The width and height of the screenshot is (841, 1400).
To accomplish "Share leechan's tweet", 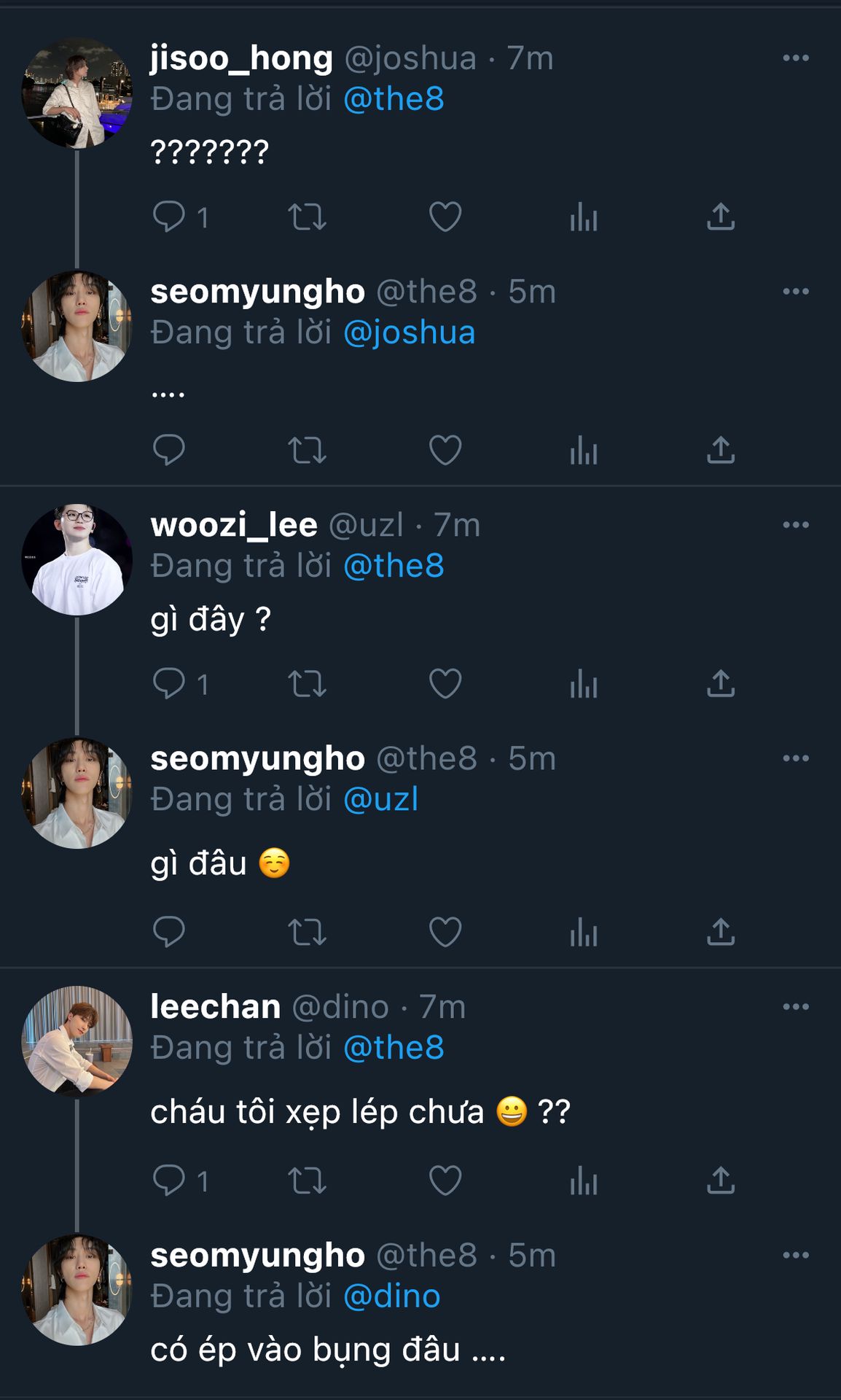I will (721, 1181).
